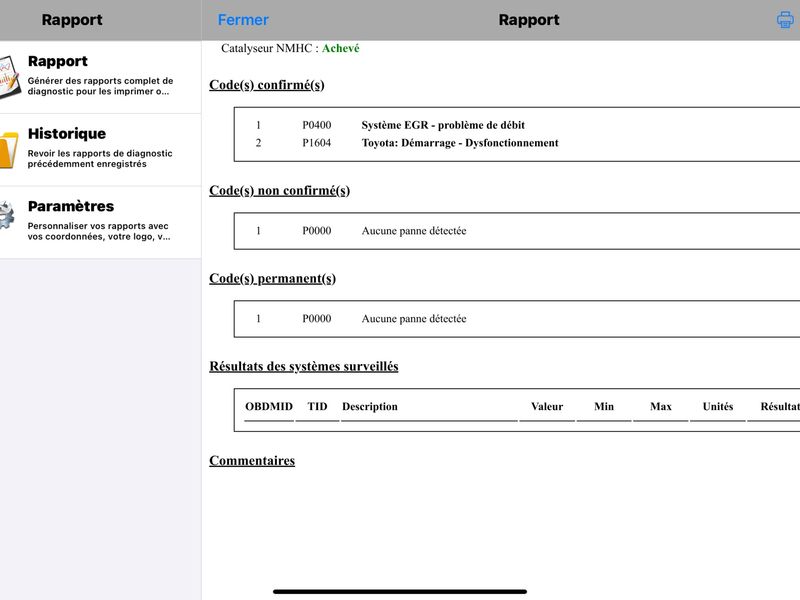Tap the Commentaires heading
Viewport: 800px width, 600px height.
tap(252, 460)
